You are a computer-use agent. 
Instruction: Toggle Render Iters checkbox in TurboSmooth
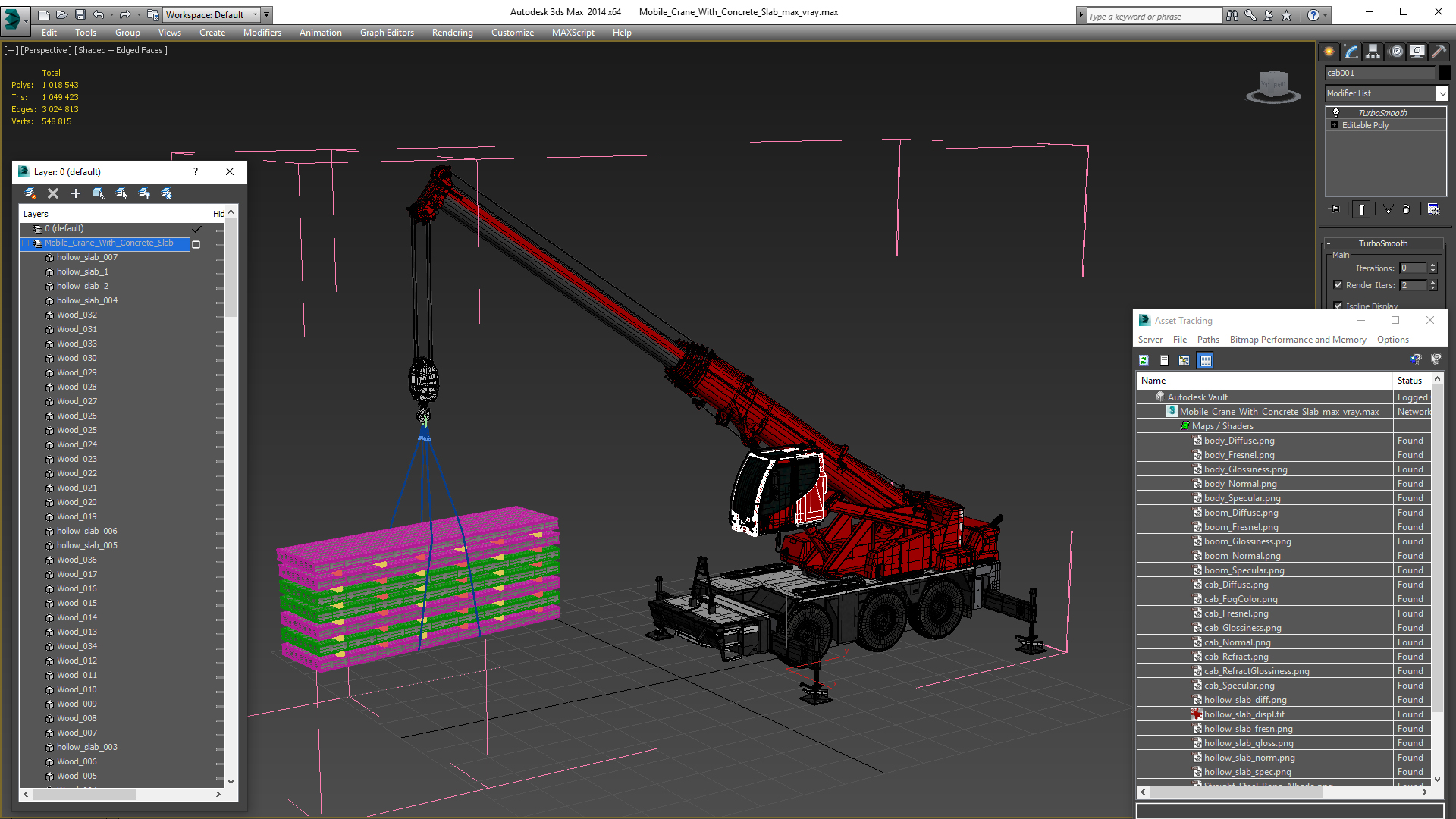pyautogui.click(x=1338, y=285)
